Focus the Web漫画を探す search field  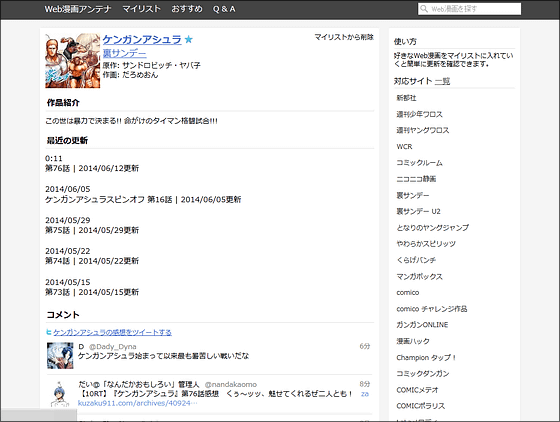(469, 9)
